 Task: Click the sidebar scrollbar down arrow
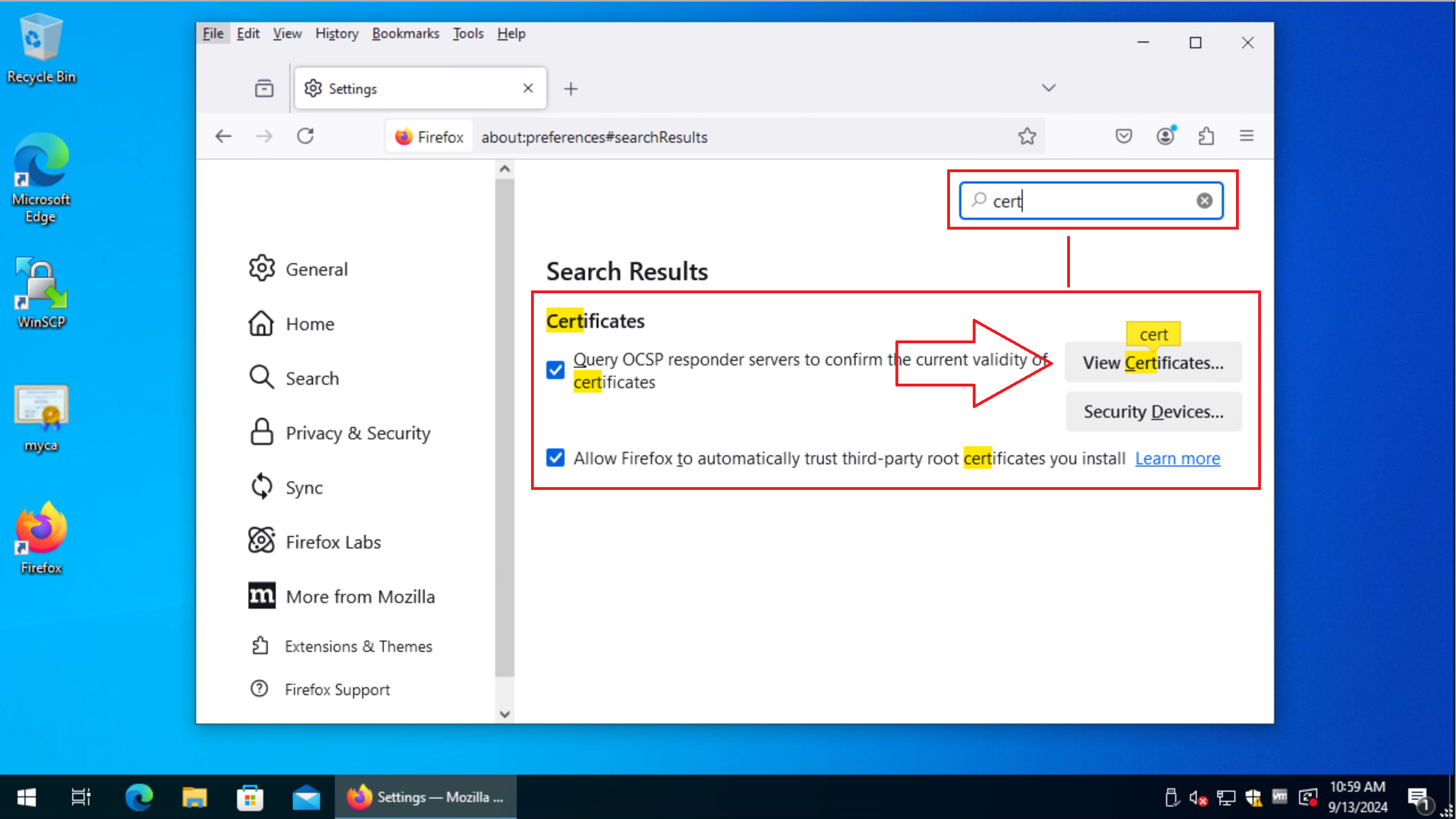pos(504,714)
